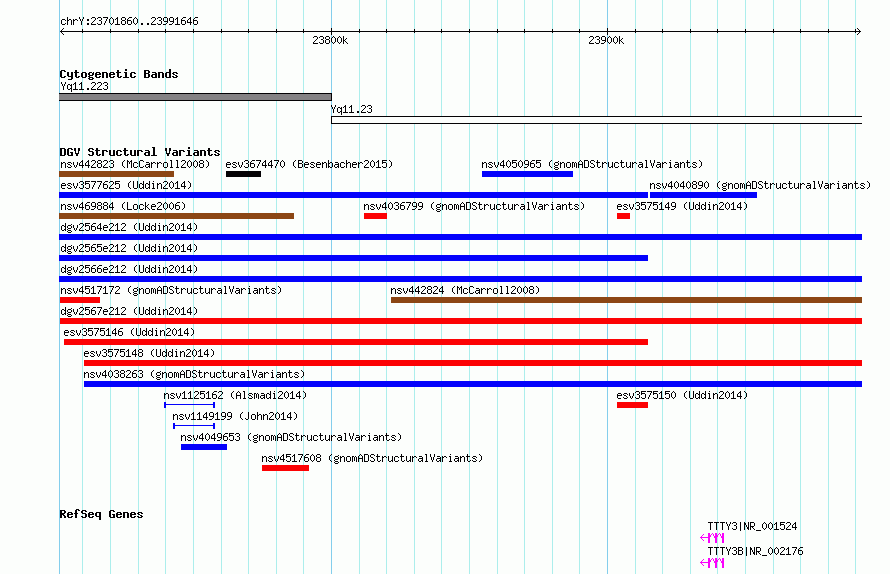Click dgv2565e212 (Uddin2014) label
890x574 pixels.
click(x=129, y=248)
